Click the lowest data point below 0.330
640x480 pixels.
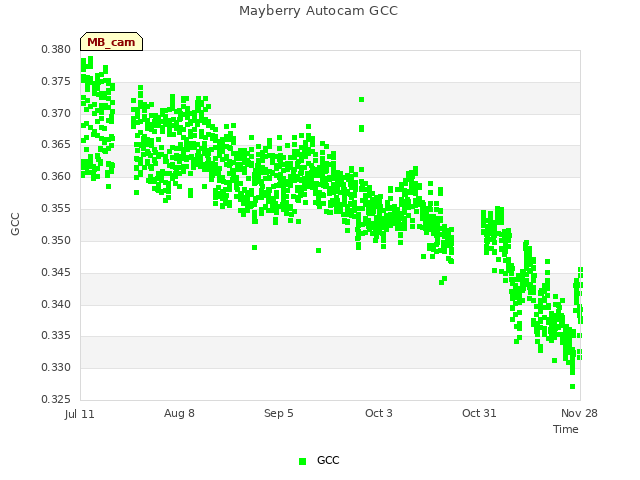click(x=573, y=387)
